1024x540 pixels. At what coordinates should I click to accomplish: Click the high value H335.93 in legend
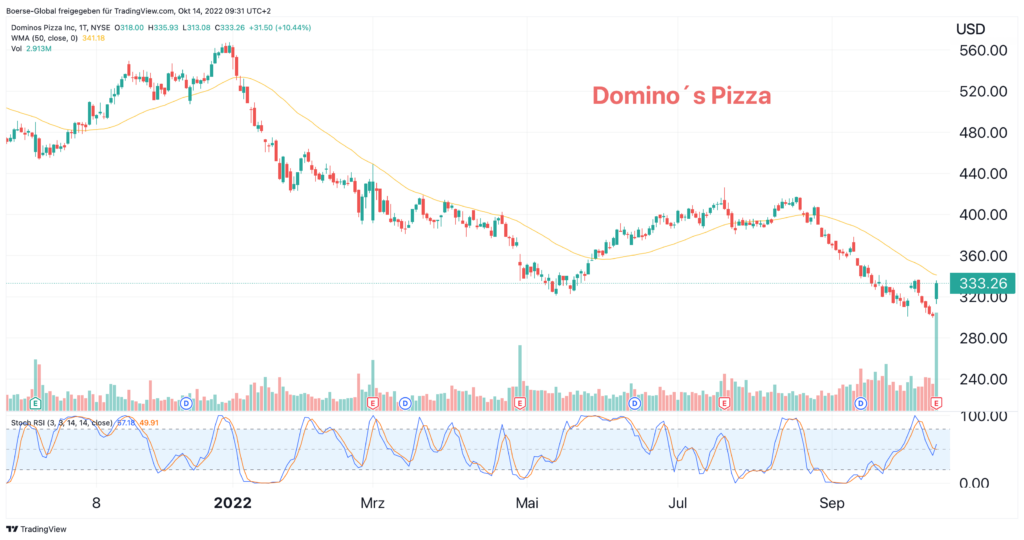(163, 27)
